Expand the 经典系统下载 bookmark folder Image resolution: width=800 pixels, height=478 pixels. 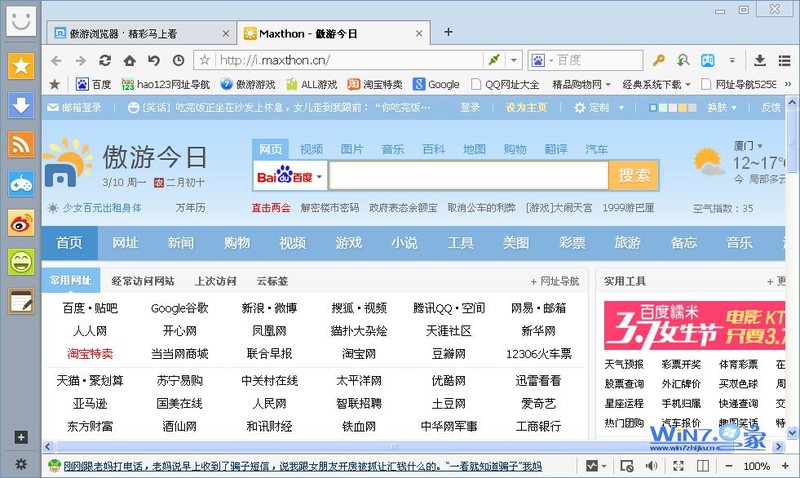click(x=656, y=84)
